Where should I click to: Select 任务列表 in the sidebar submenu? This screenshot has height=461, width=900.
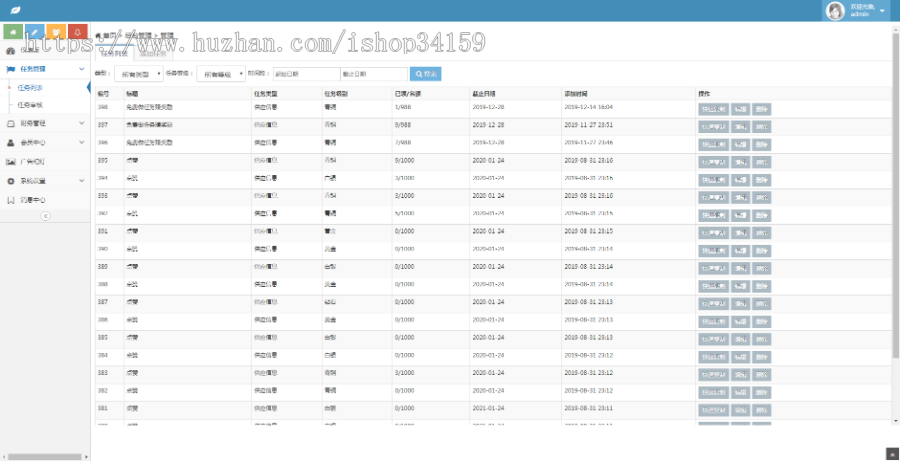point(30,88)
